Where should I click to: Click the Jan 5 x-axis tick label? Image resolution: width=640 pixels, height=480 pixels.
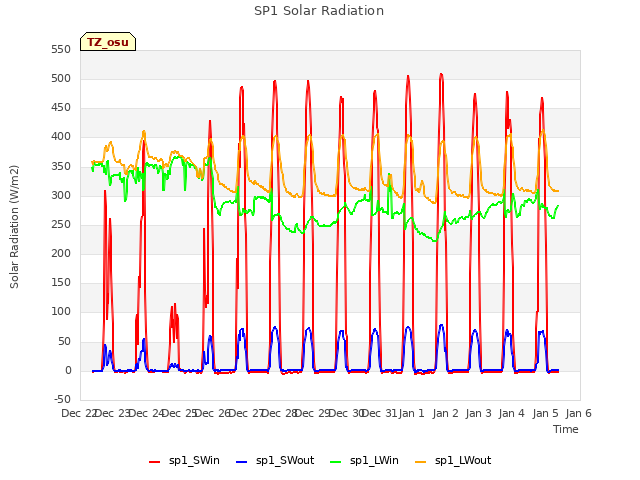(545, 413)
